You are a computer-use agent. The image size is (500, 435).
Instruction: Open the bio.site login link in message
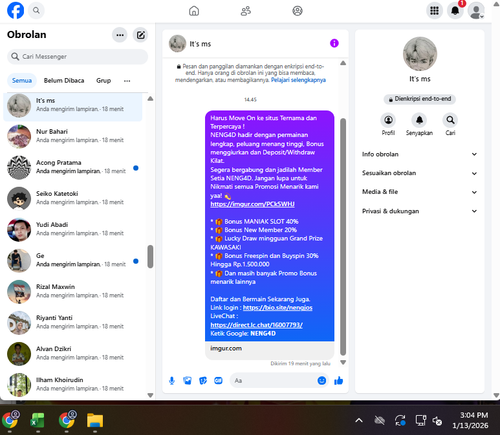click(x=277, y=308)
